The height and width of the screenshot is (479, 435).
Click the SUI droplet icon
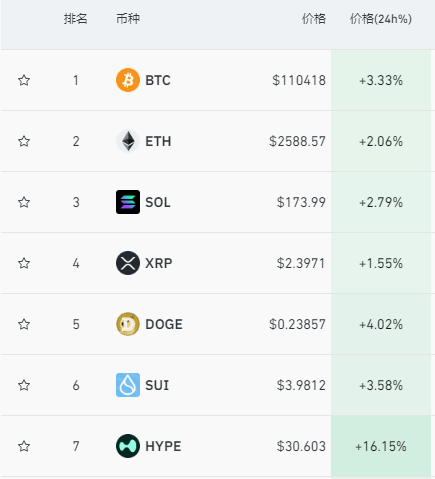pyautogui.click(x=128, y=385)
